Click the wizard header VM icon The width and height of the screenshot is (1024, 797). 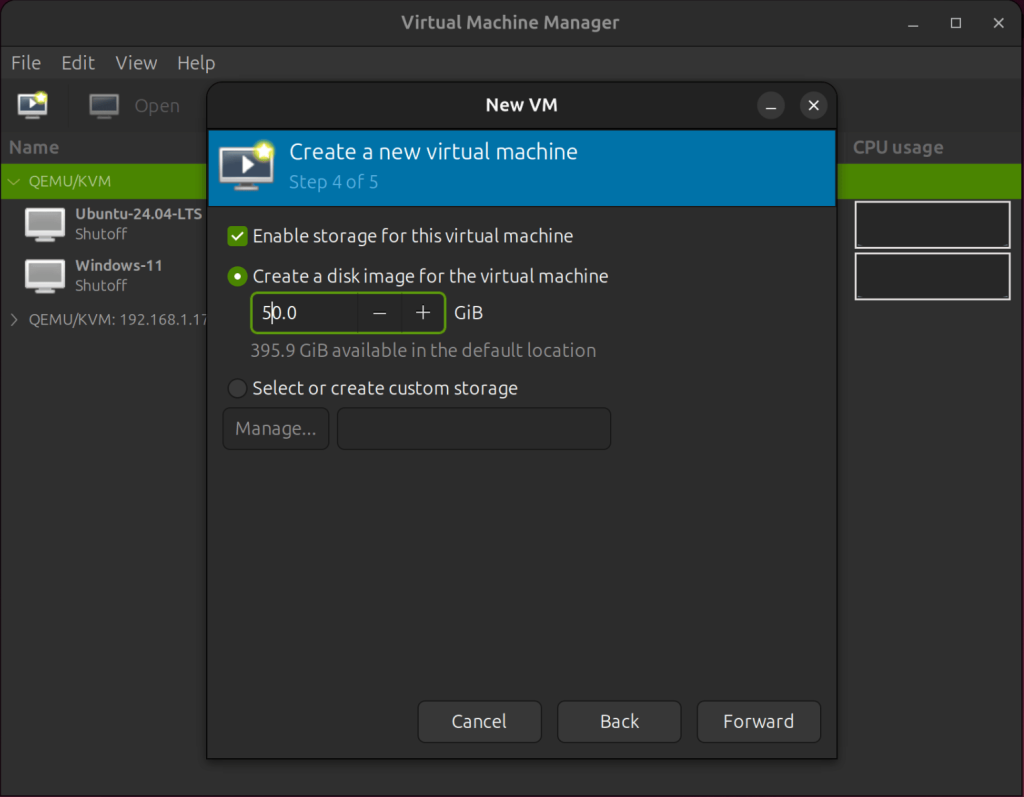coord(245,164)
